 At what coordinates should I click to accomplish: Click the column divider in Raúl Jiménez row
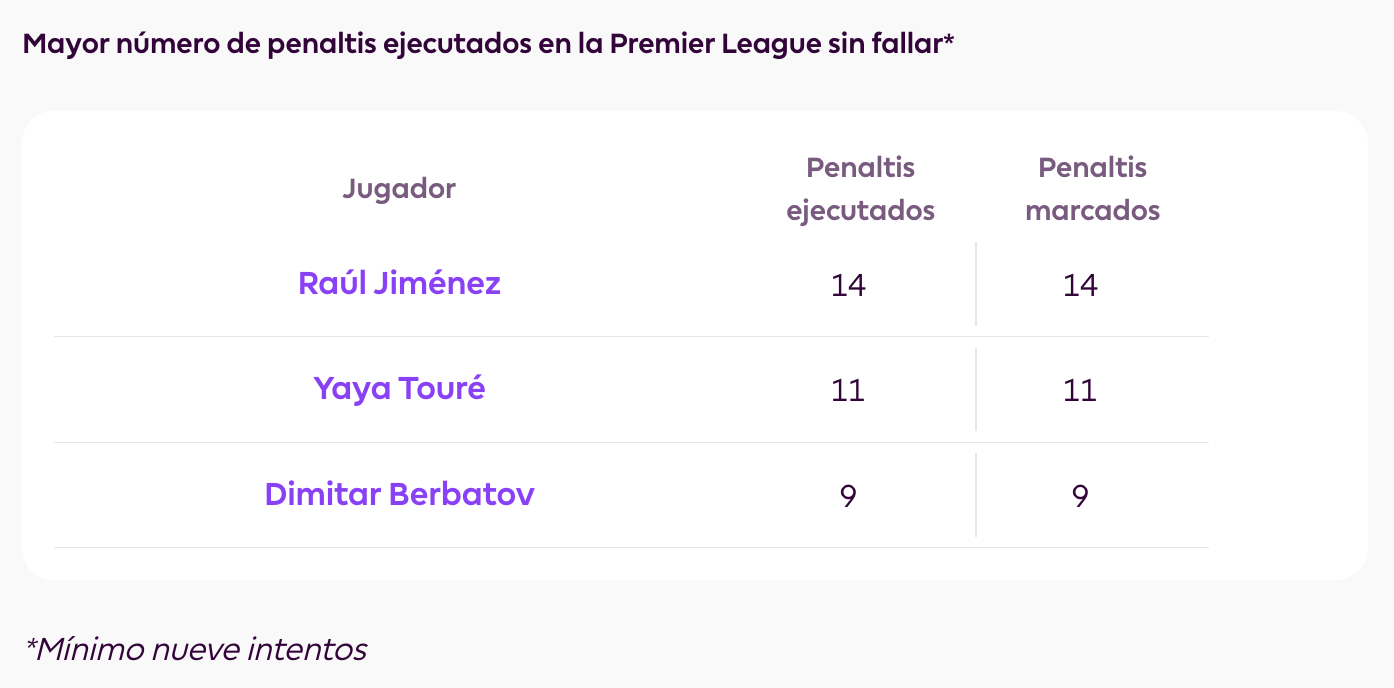coord(976,284)
